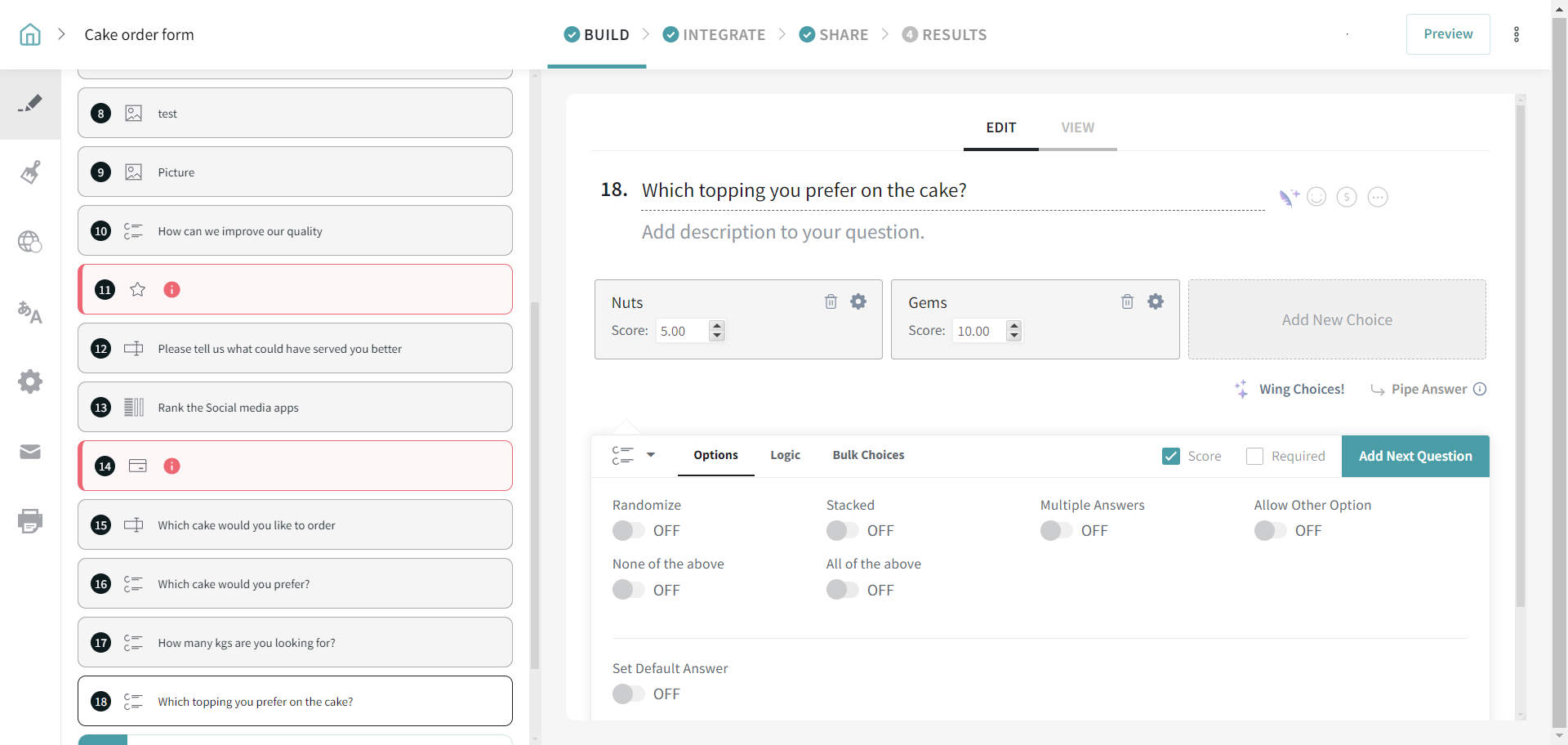Check the Required checkbox
Image resolution: width=1568 pixels, height=745 pixels.
pyautogui.click(x=1254, y=456)
